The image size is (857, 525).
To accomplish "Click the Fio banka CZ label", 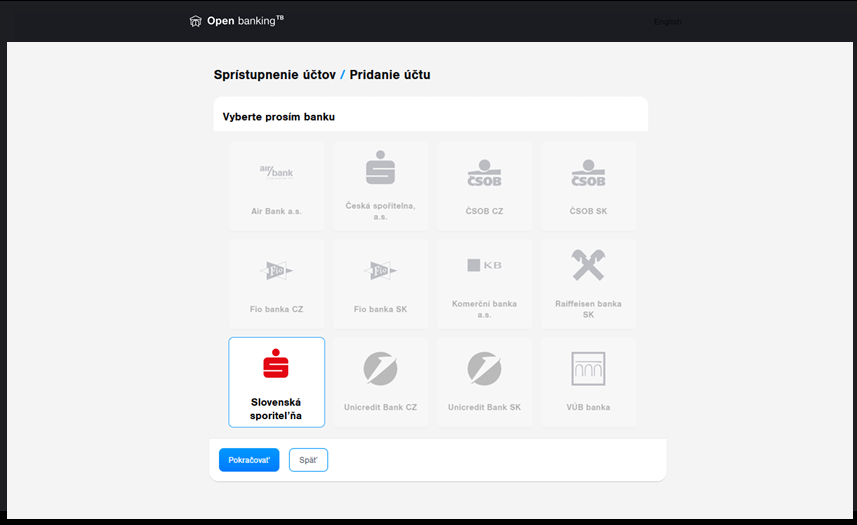I will point(276,309).
